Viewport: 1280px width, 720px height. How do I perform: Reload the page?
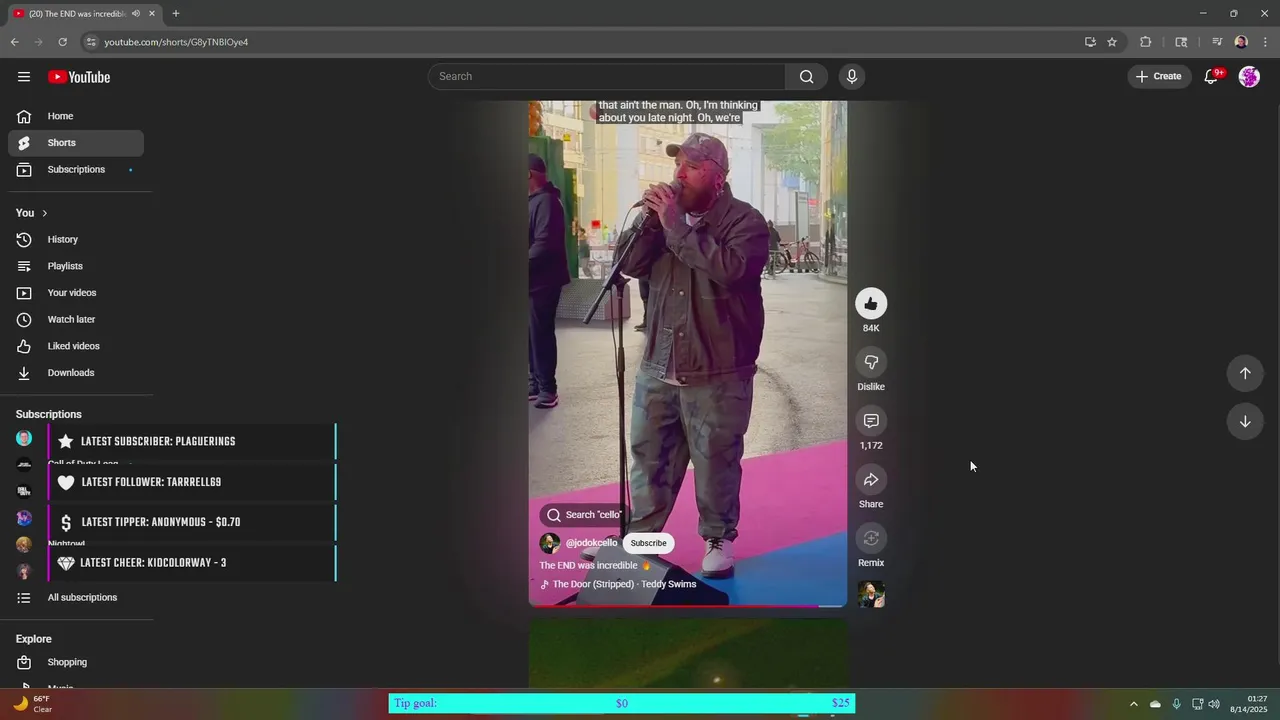62,42
